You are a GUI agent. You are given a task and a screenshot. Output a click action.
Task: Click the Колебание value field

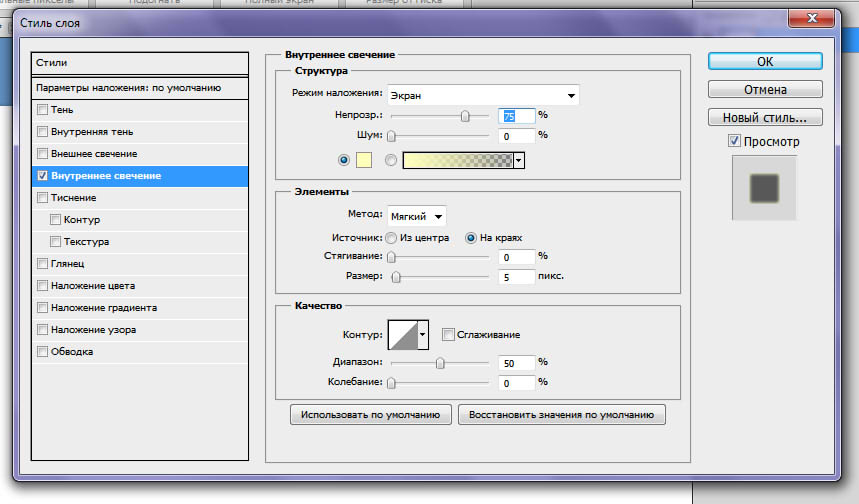click(516, 383)
